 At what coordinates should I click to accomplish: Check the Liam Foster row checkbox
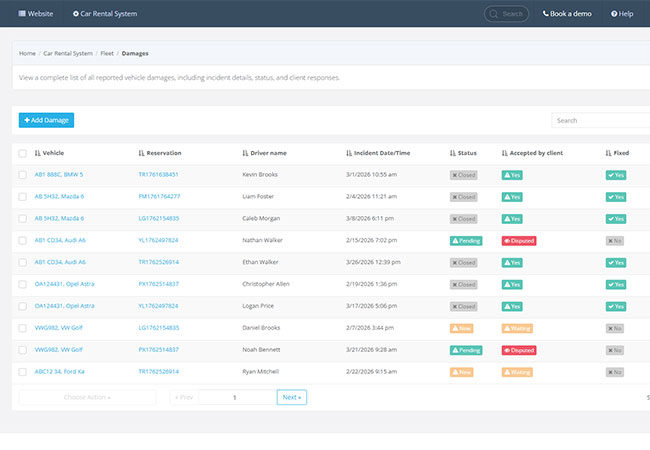click(x=22, y=197)
